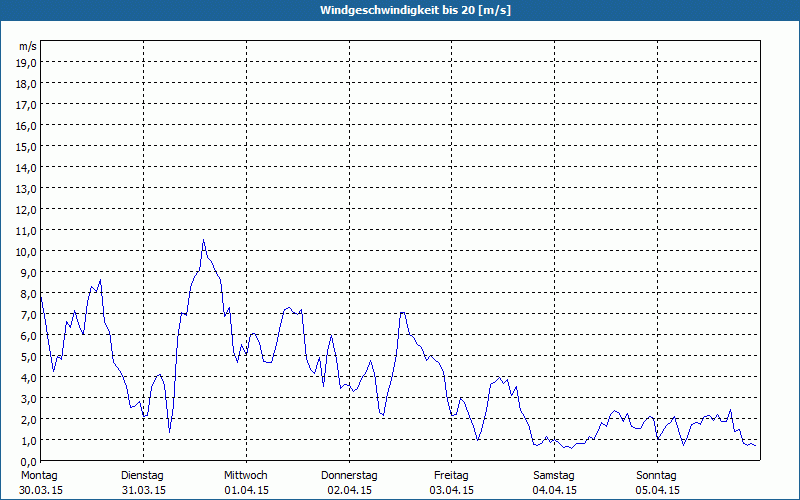Click the 'Montag' day label
800x500 pixels.
pyautogui.click(x=39, y=476)
